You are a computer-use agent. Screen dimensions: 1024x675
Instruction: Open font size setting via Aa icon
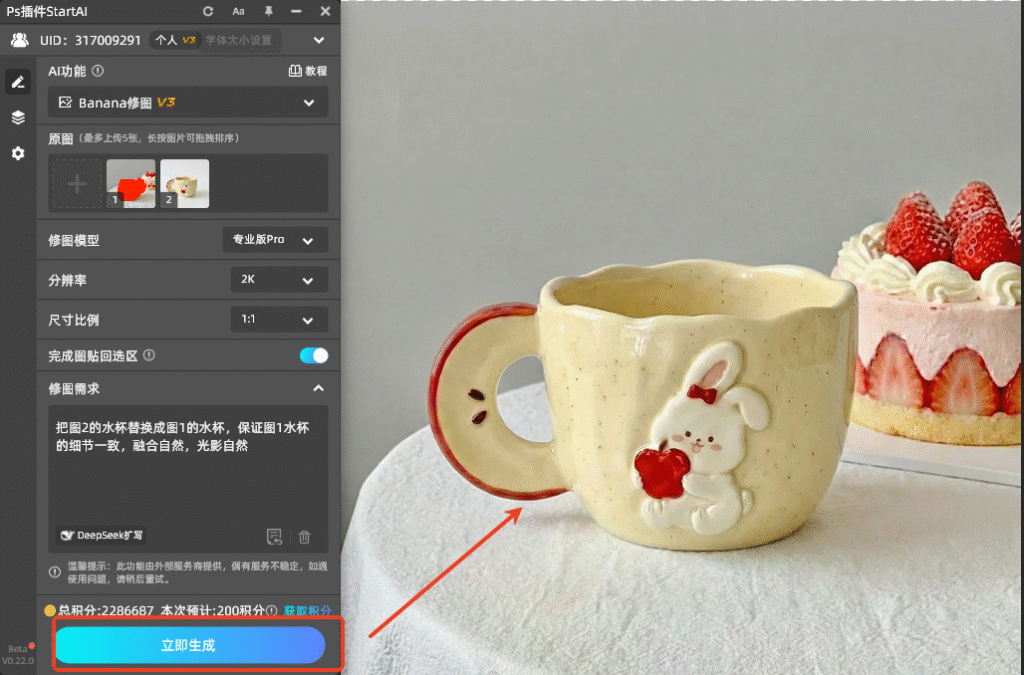pos(238,12)
